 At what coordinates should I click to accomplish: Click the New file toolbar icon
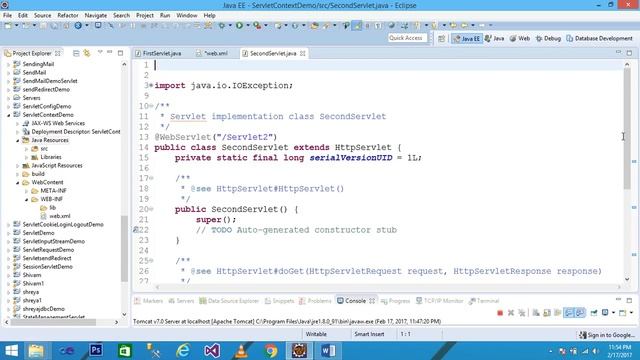point(8,25)
